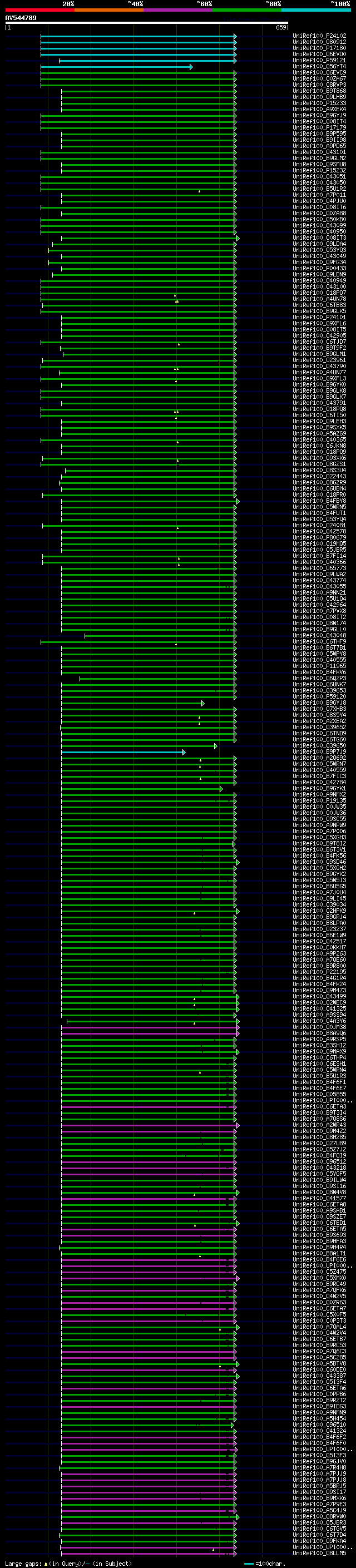
Task: Select the green ~80% identity color bar
Action: coord(247,10)
